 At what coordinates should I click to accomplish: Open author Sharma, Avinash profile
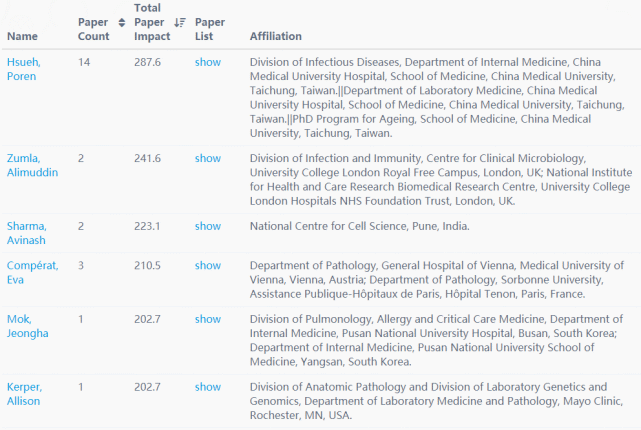[27, 233]
